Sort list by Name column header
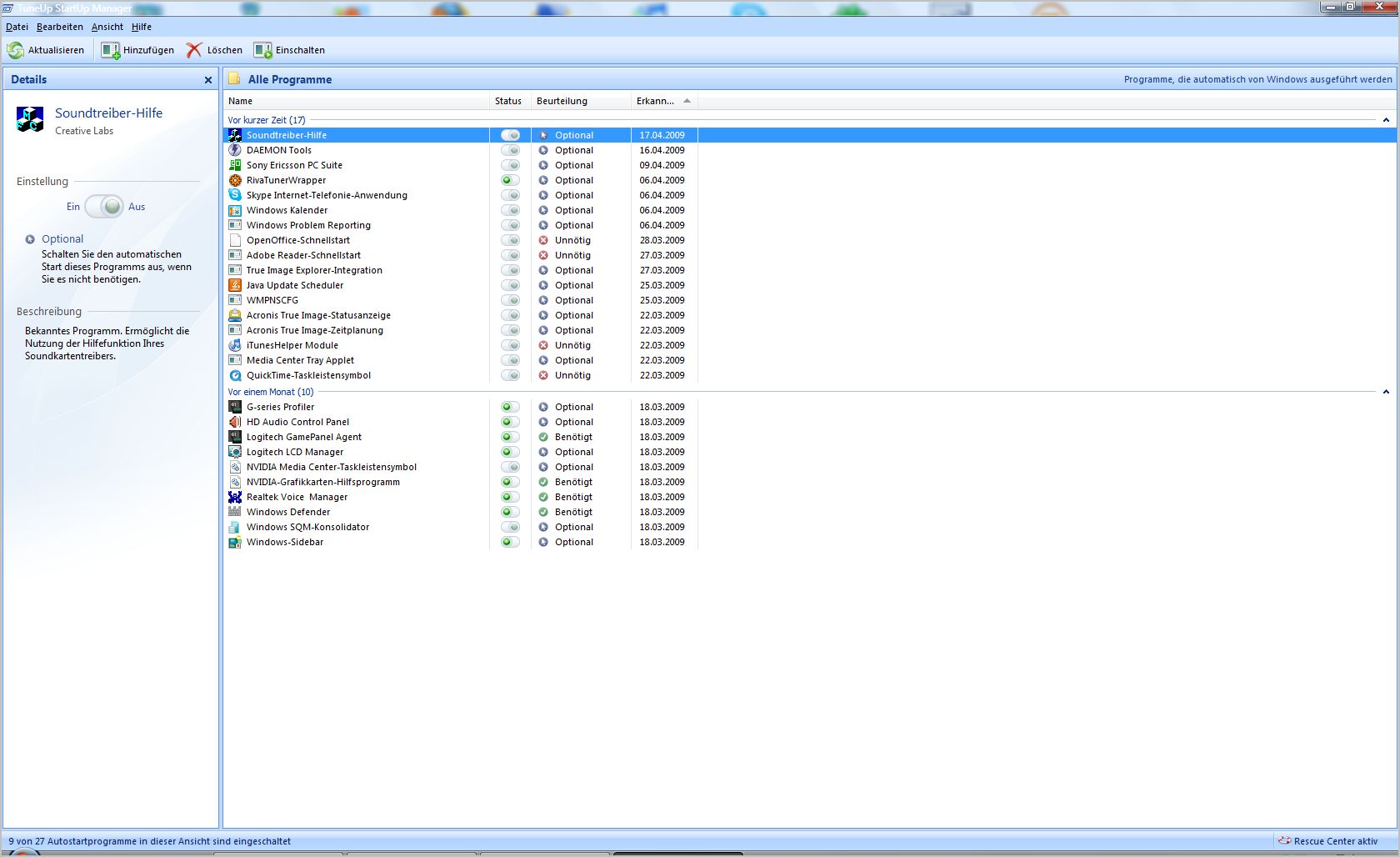Image resolution: width=1400 pixels, height=857 pixels. [356, 101]
